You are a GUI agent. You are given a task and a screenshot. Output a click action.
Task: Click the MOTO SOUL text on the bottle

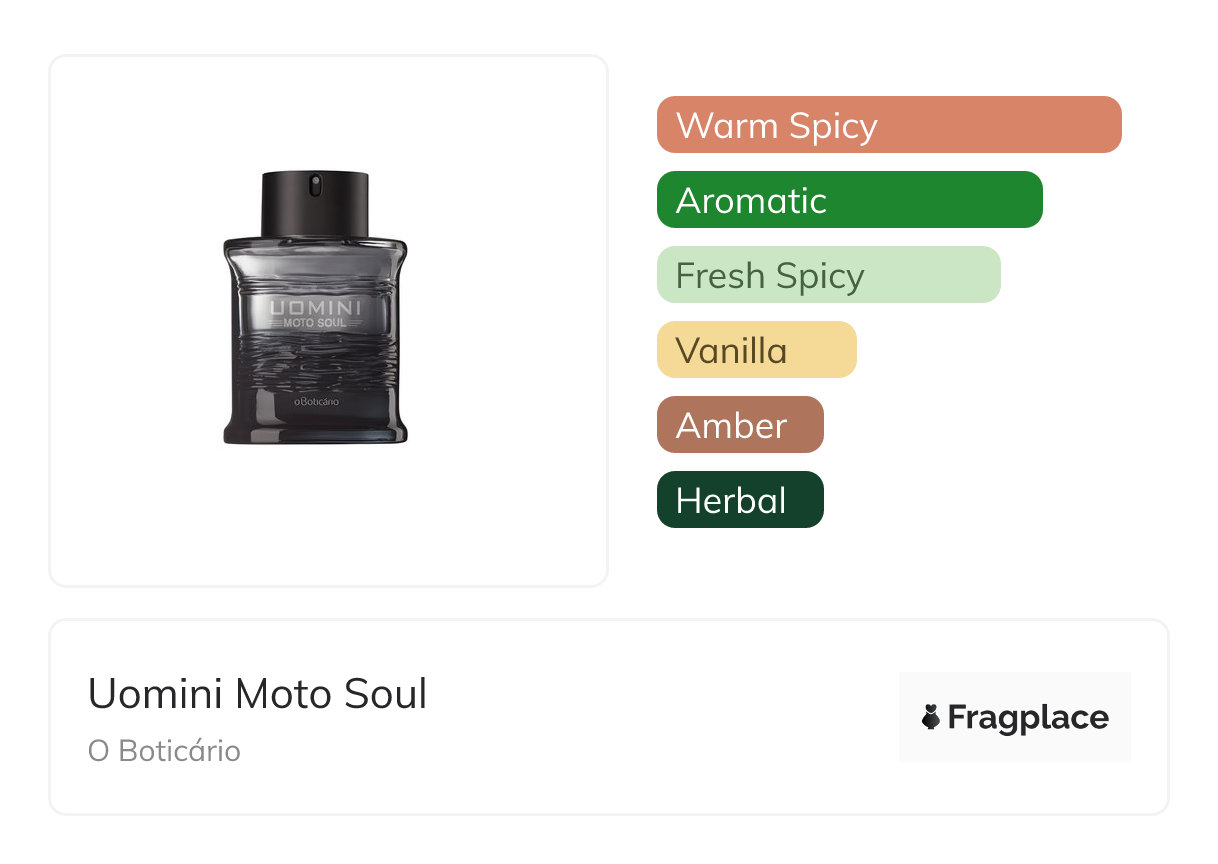click(315, 323)
